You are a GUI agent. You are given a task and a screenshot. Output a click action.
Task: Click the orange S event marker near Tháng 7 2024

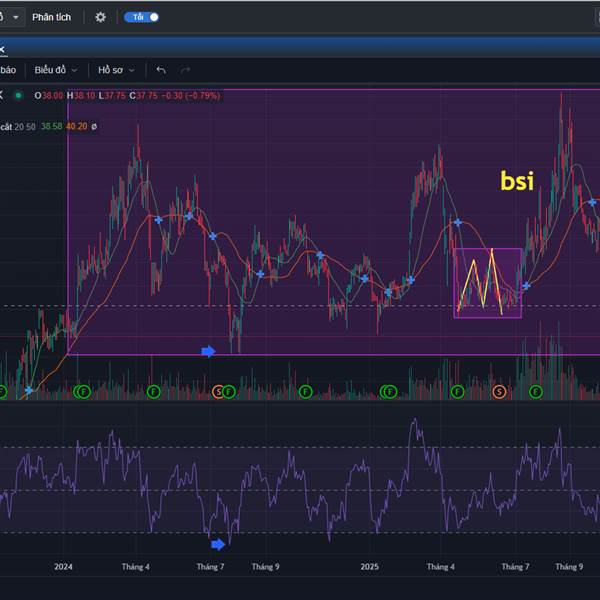click(x=218, y=392)
